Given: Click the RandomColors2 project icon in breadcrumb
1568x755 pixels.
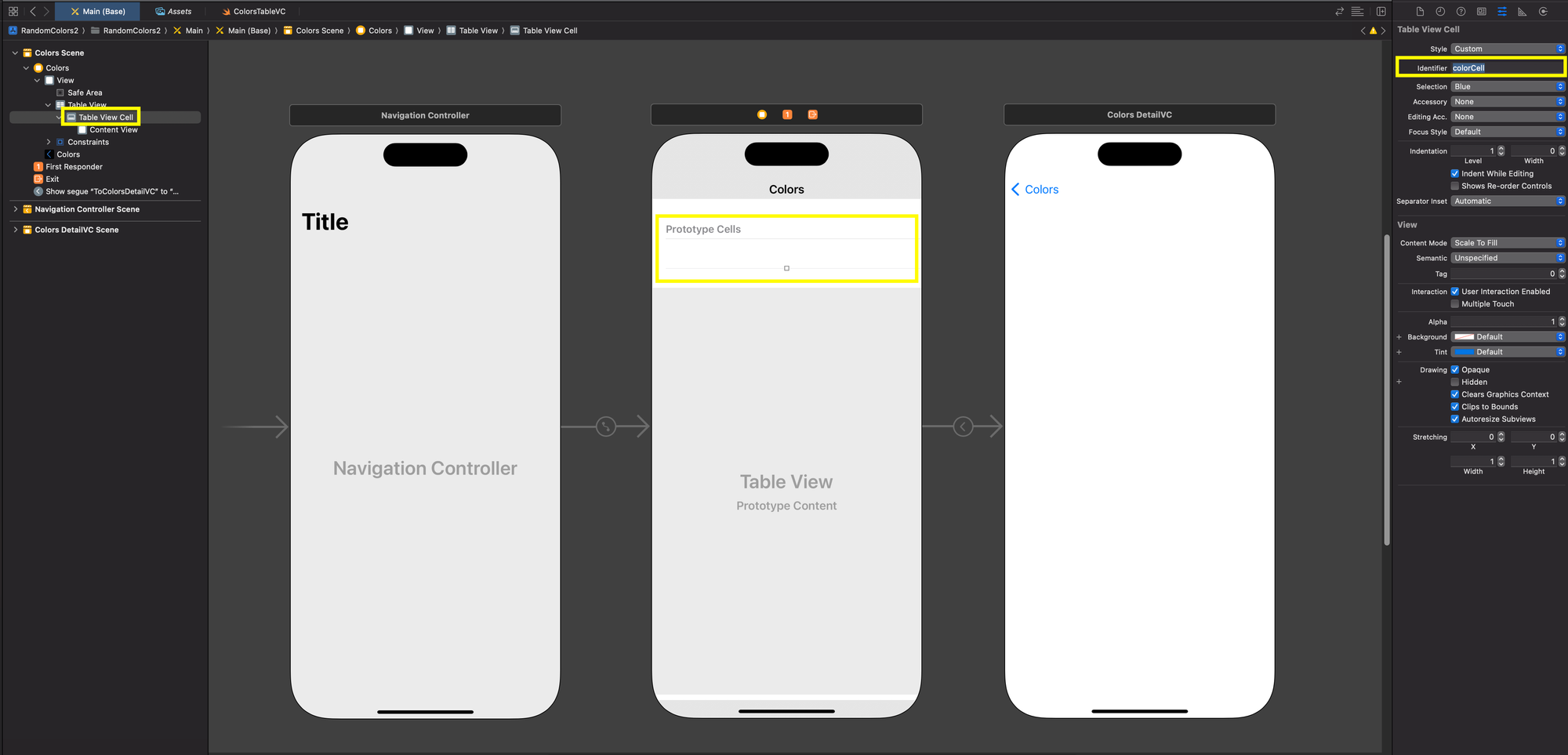Looking at the screenshot, I should (13, 31).
